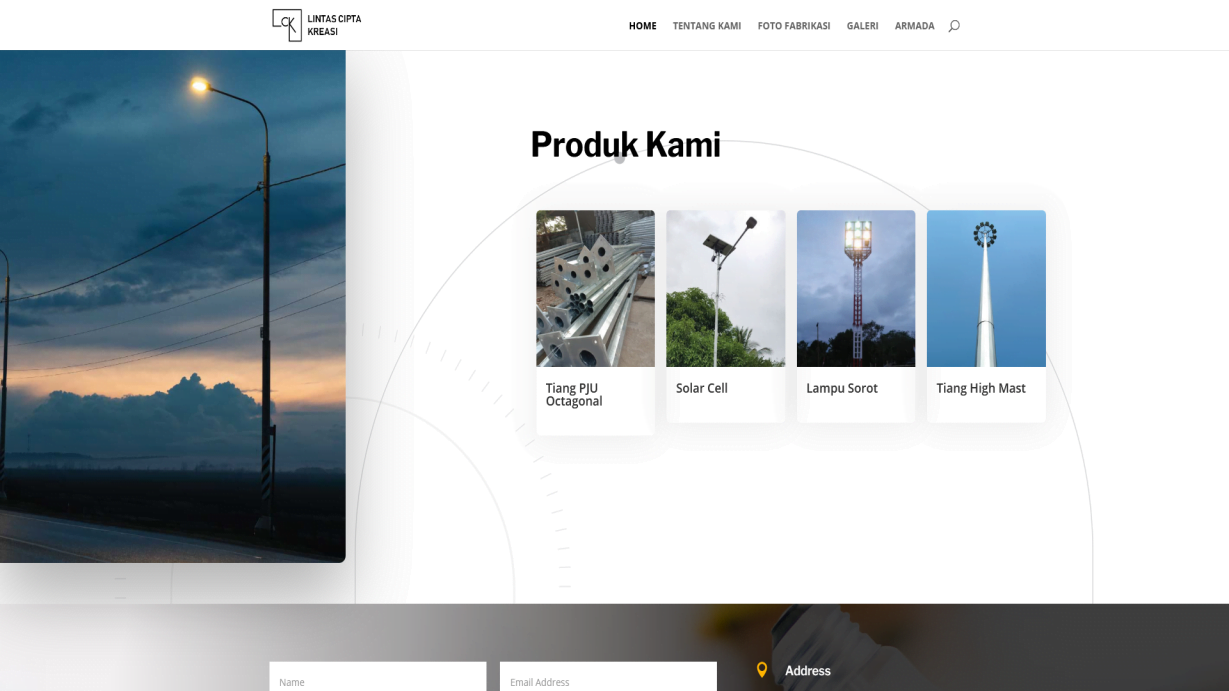Image resolution: width=1229 pixels, height=691 pixels.
Task: Select the Produk Kami heading text
Action: tap(626, 145)
